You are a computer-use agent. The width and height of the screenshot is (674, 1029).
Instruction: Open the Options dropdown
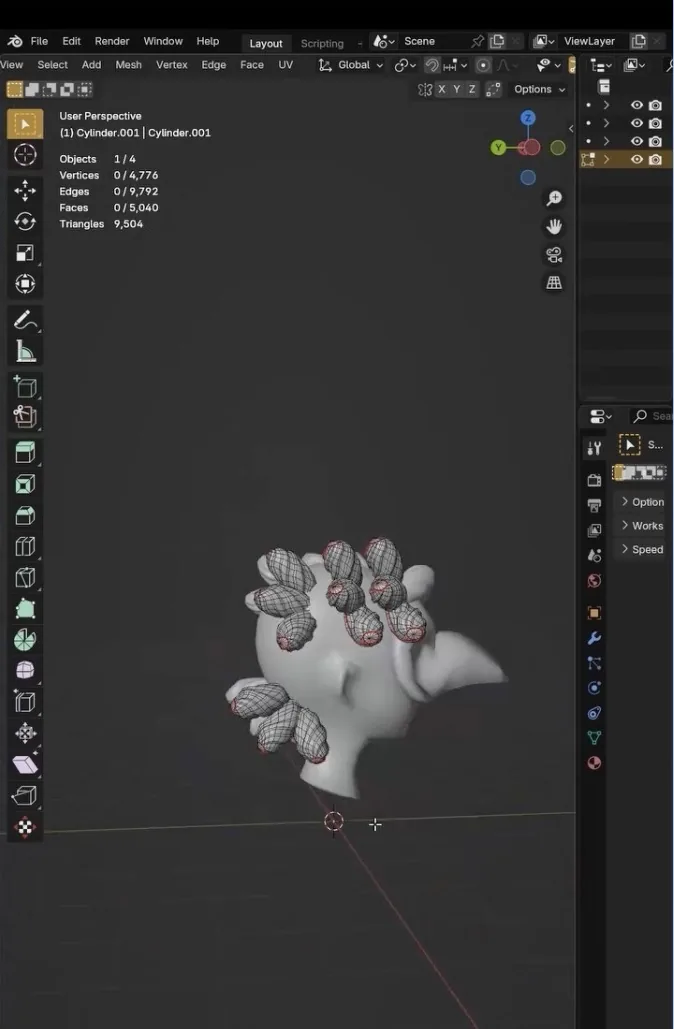pyautogui.click(x=539, y=89)
